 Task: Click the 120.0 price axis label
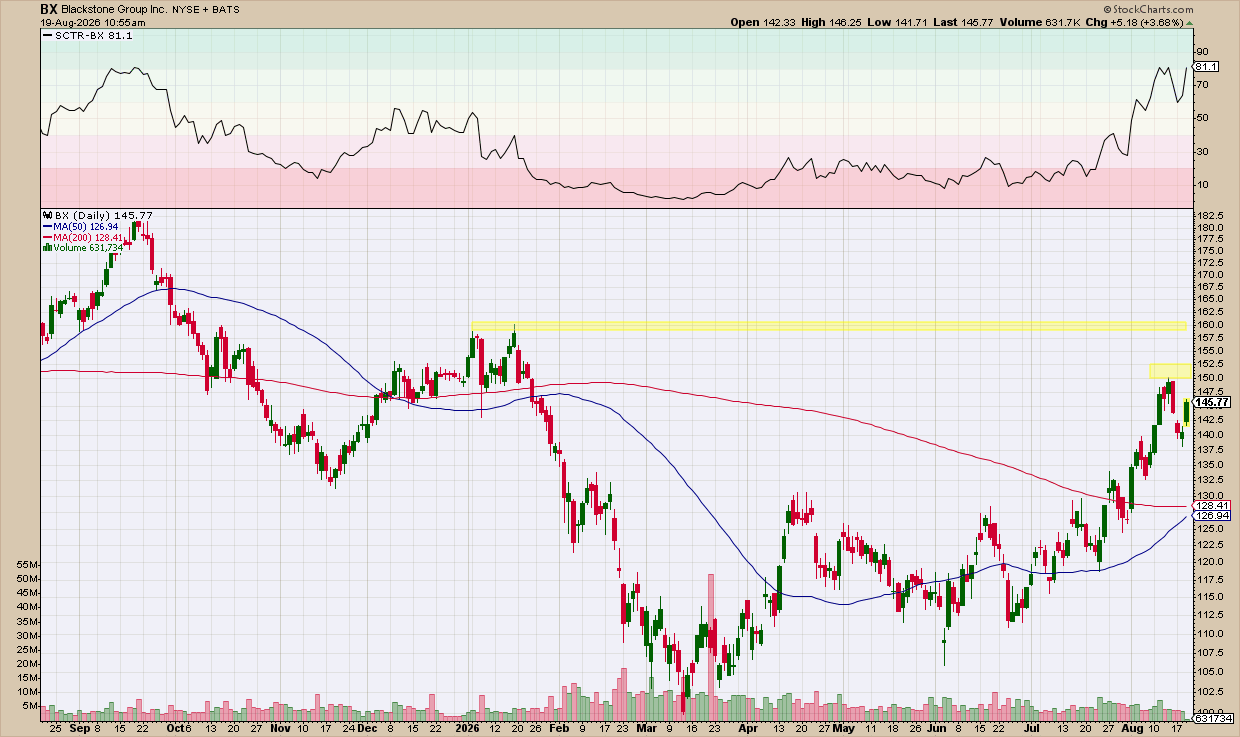[x=1210, y=562]
